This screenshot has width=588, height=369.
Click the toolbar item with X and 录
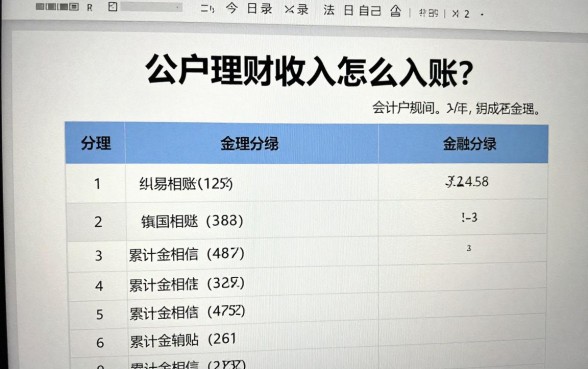point(296,9)
